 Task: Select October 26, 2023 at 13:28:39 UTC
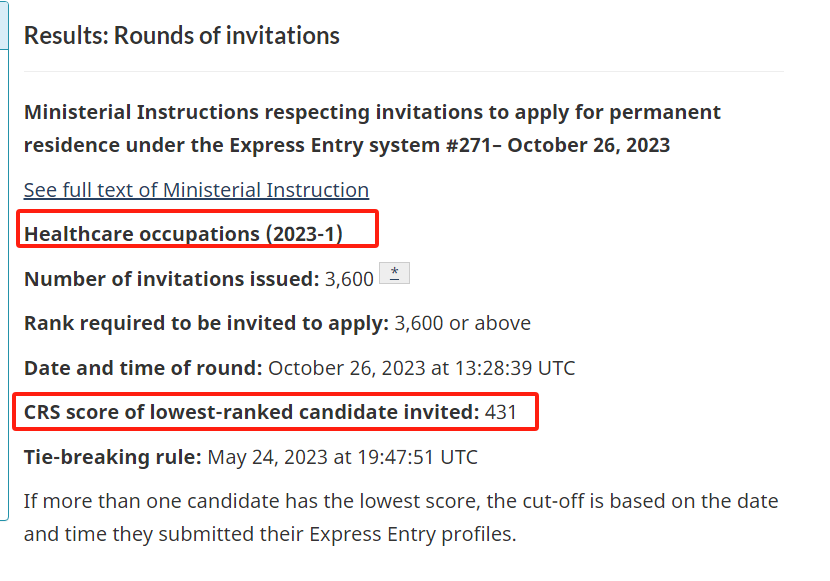[422, 368]
